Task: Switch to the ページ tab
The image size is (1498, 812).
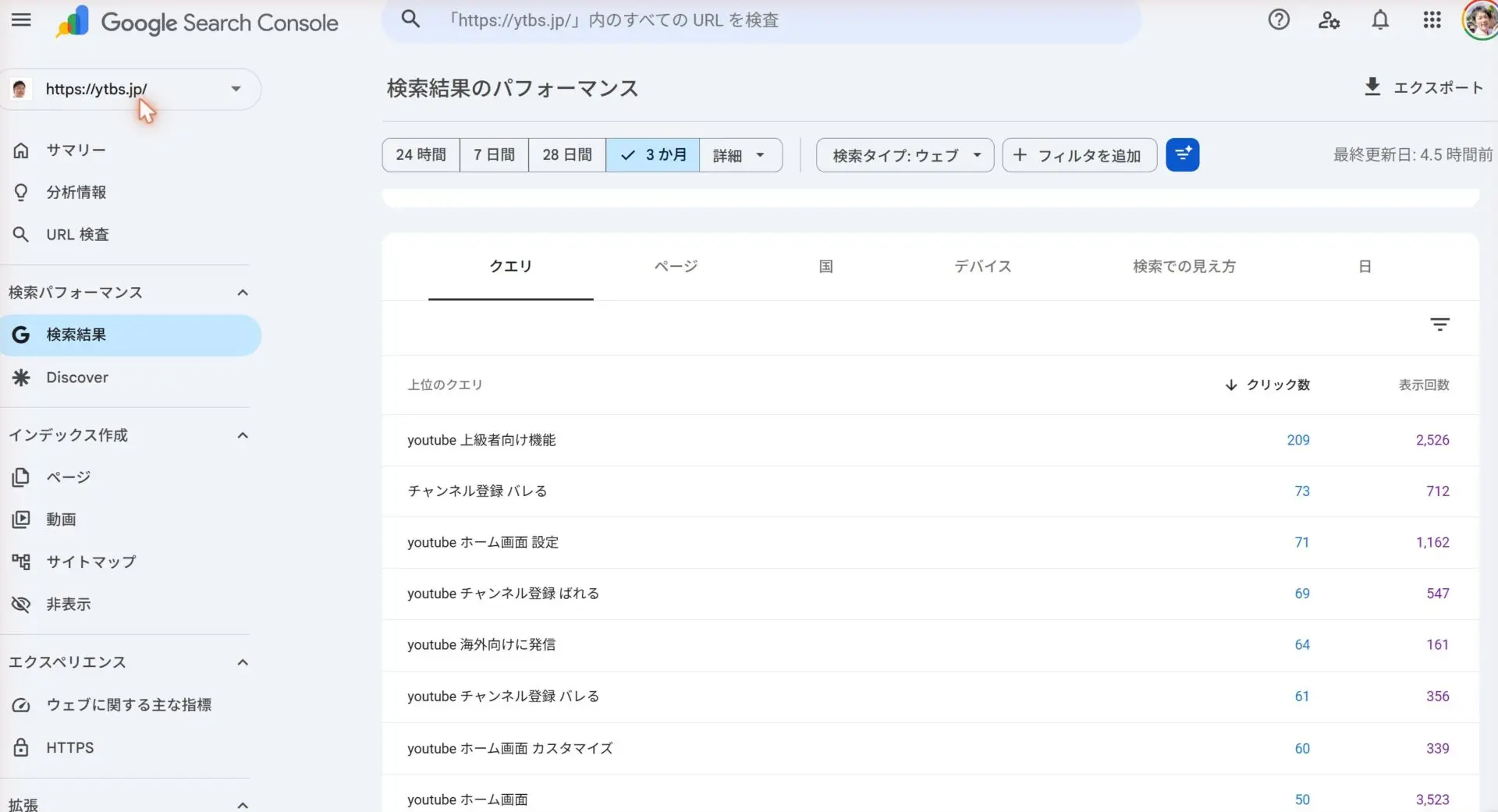Action: (x=676, y=267)
